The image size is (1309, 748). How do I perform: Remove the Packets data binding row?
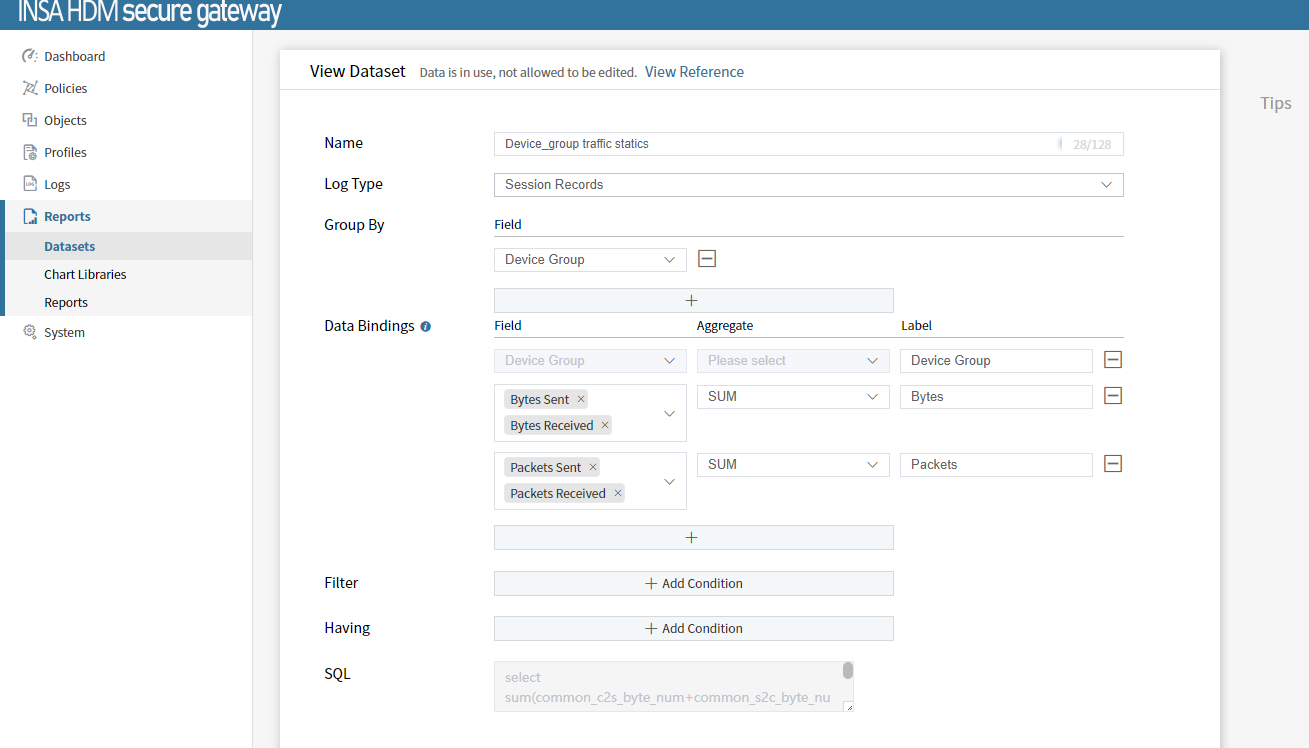point(1113,464)
